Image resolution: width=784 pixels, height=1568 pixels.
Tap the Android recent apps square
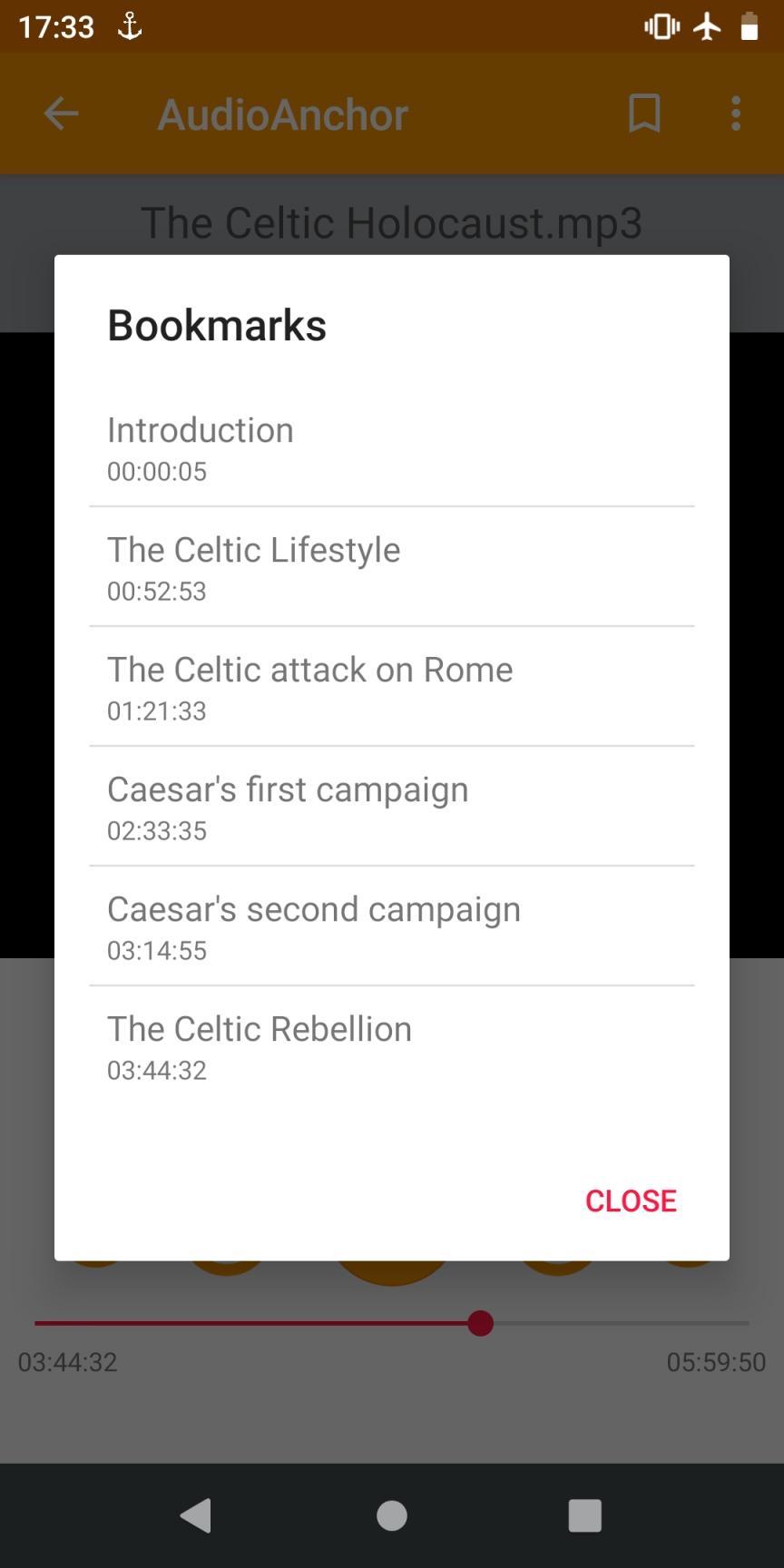[x=584, y=1515]
